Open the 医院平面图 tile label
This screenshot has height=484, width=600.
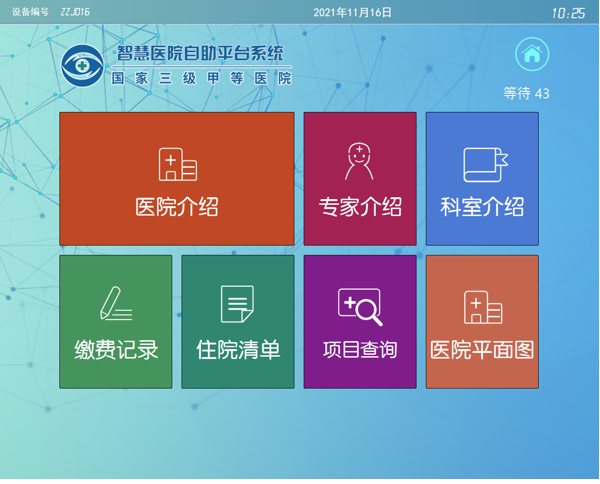[482, 350]
